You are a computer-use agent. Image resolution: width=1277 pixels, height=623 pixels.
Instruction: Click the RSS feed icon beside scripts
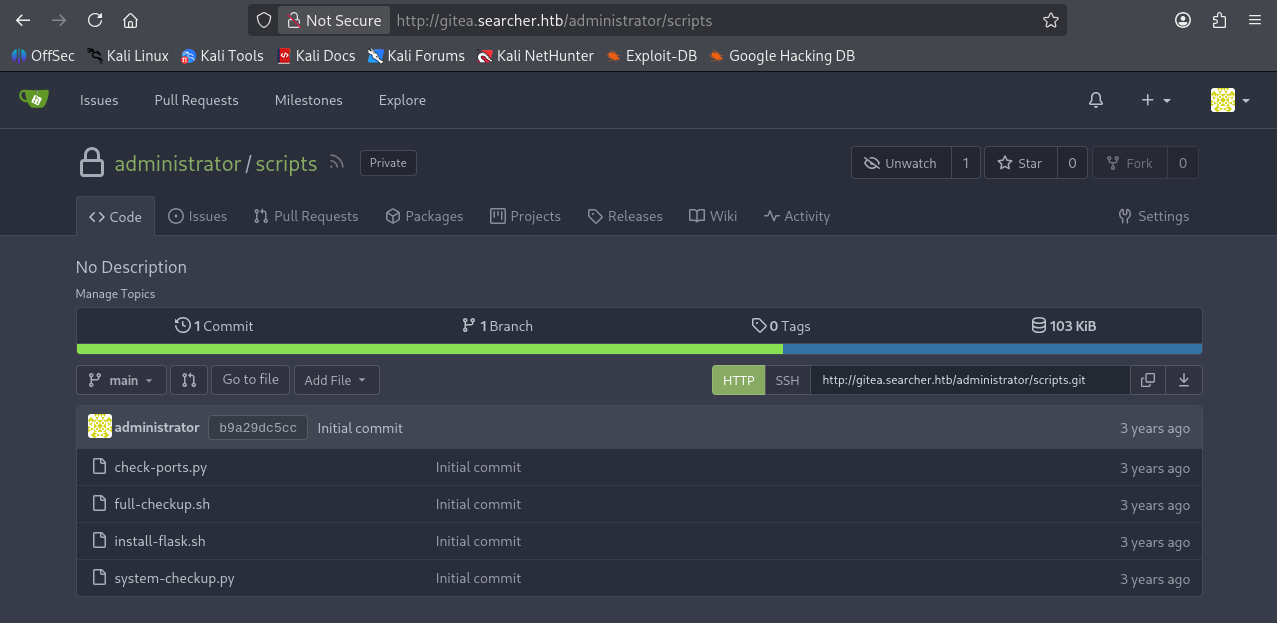click(x=337, y=163)
